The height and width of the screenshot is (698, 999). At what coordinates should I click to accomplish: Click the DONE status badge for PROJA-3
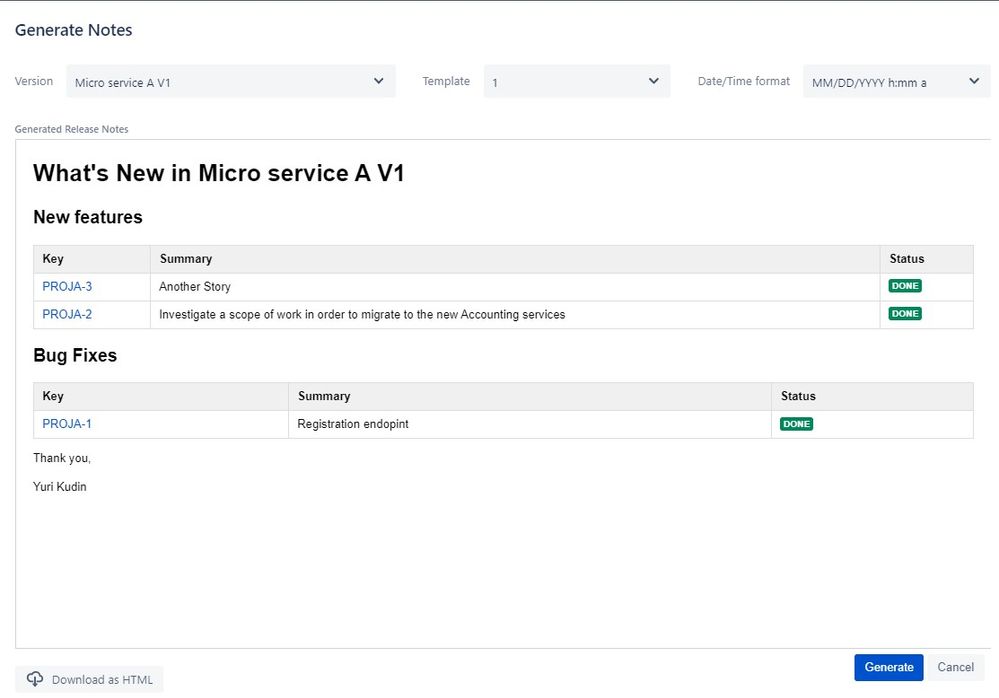tap(905, 286)
